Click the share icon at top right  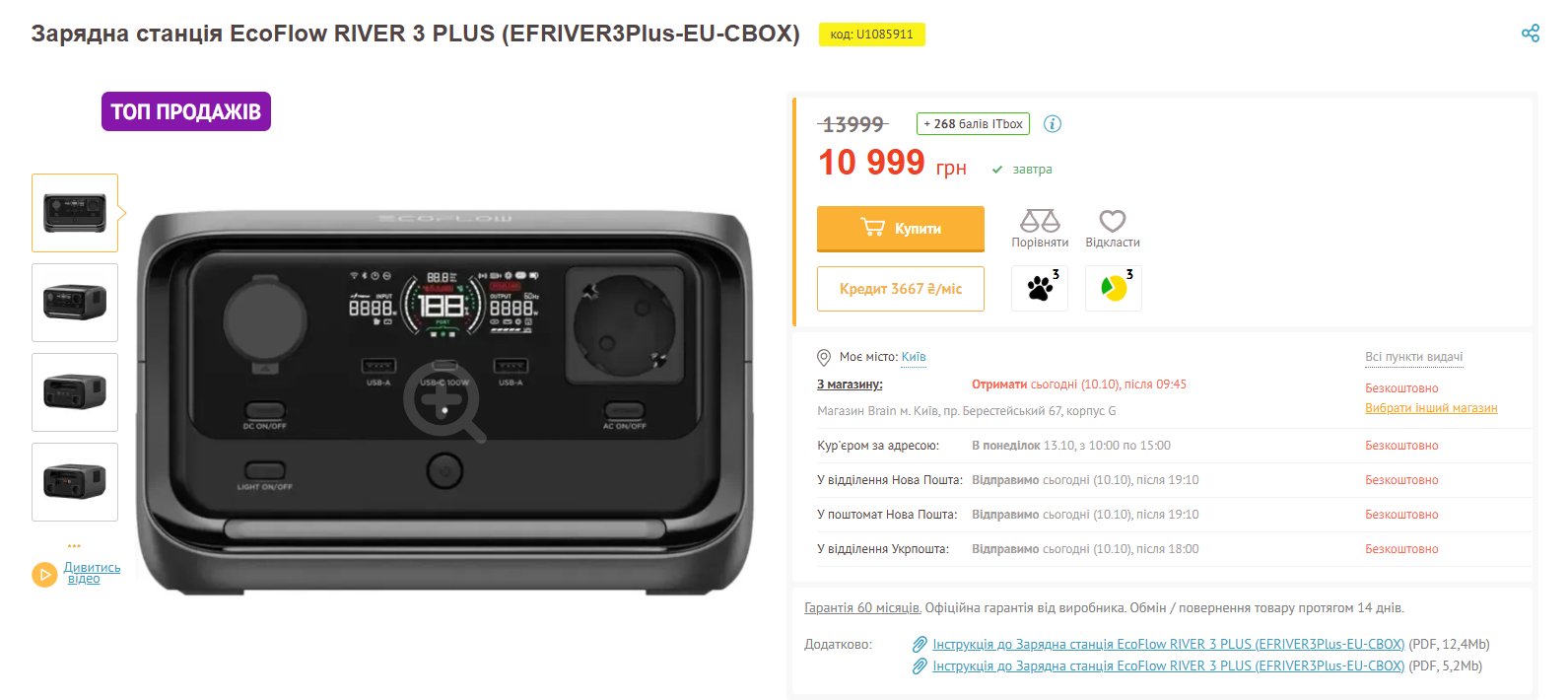pyautogui.click(x=1530, y=34)
